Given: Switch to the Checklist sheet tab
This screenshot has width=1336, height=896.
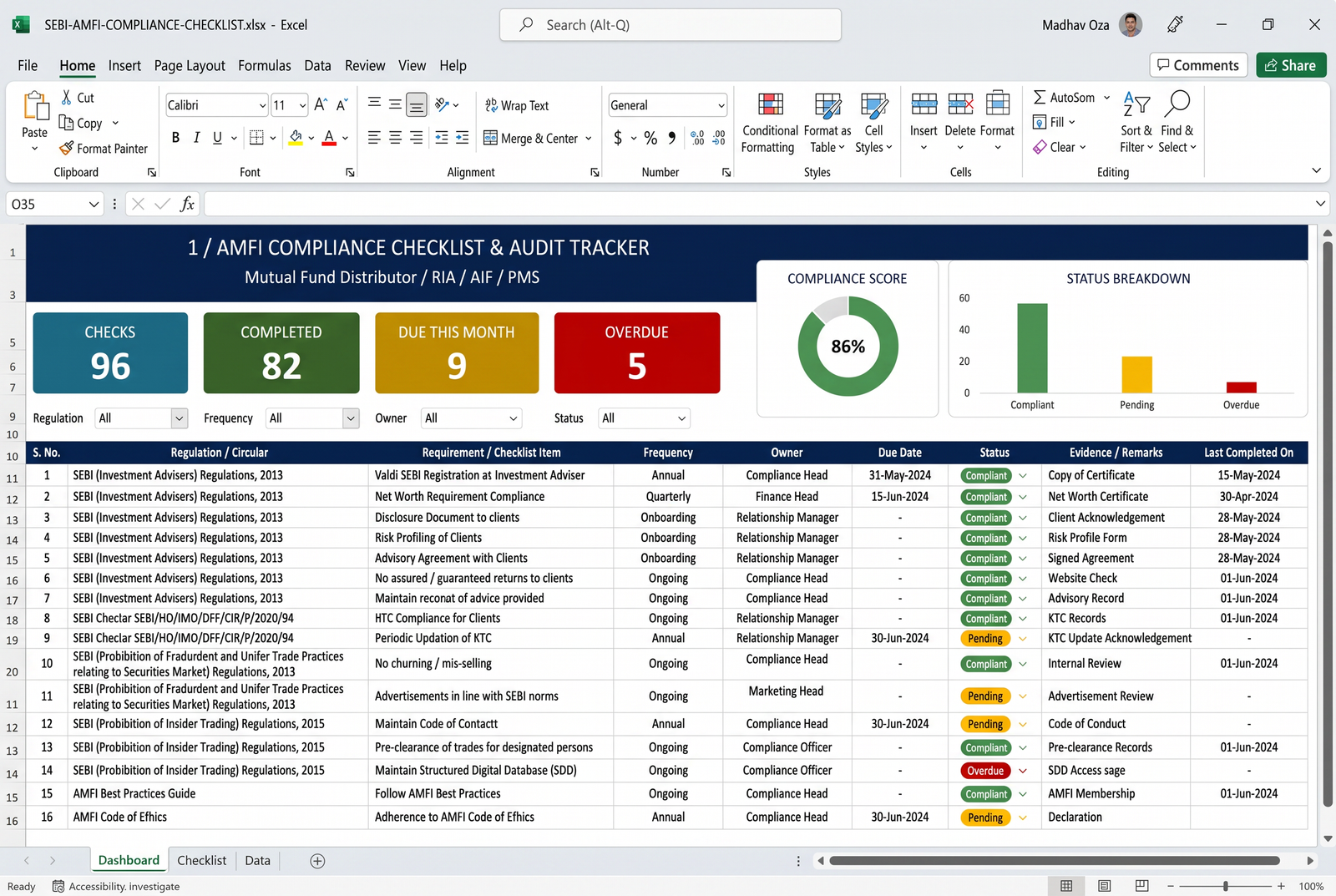Looking at the screenshot, I should (202, 860).
